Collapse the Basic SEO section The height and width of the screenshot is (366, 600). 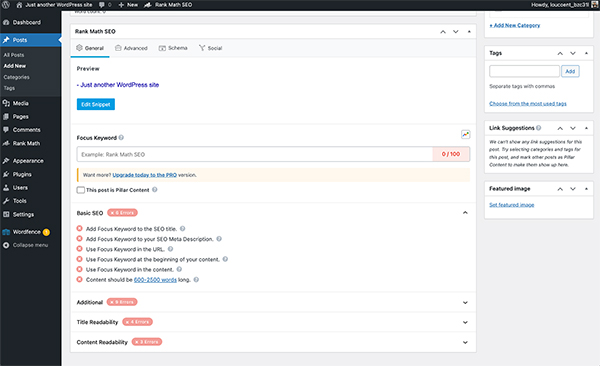tap(465, 212)
